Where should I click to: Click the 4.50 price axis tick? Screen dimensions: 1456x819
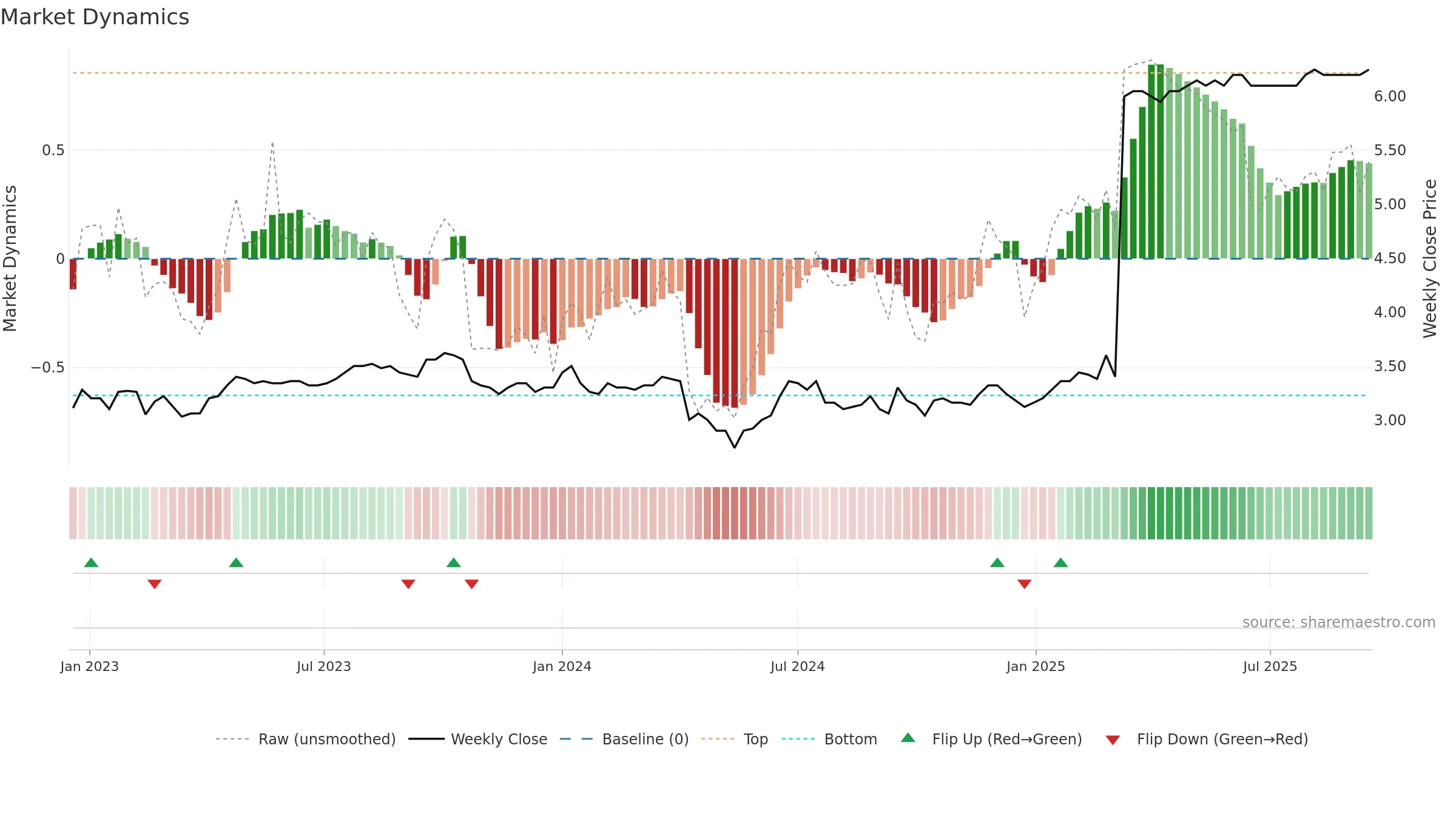point(1390,258)
